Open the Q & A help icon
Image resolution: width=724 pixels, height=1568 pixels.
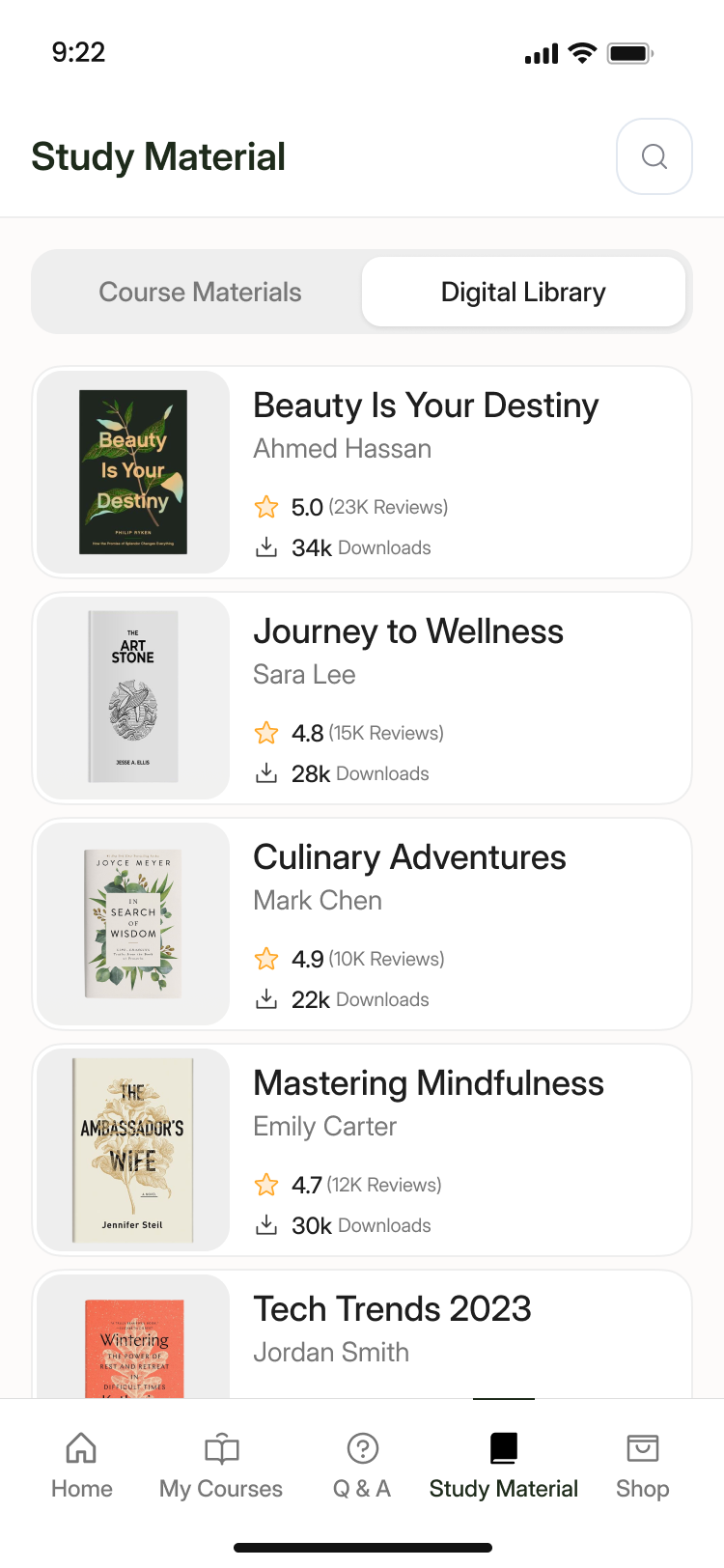pos(362,1448)
